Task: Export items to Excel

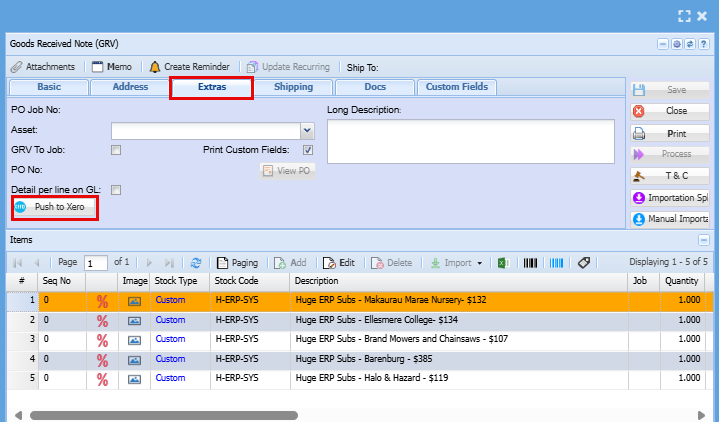Action: tap(504, 263)
